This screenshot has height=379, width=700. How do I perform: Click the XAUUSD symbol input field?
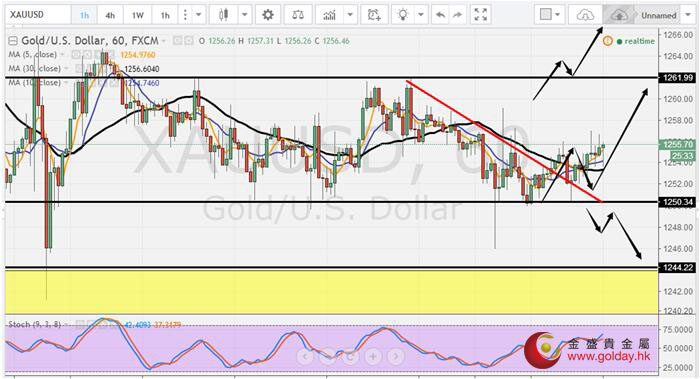pyautogui.click(x=38, y=15)
